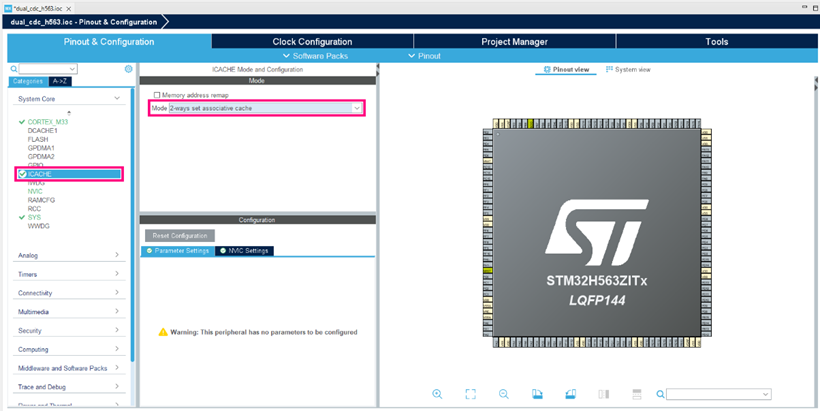Click the peripheral search magnifier icon

pos(14,68)
